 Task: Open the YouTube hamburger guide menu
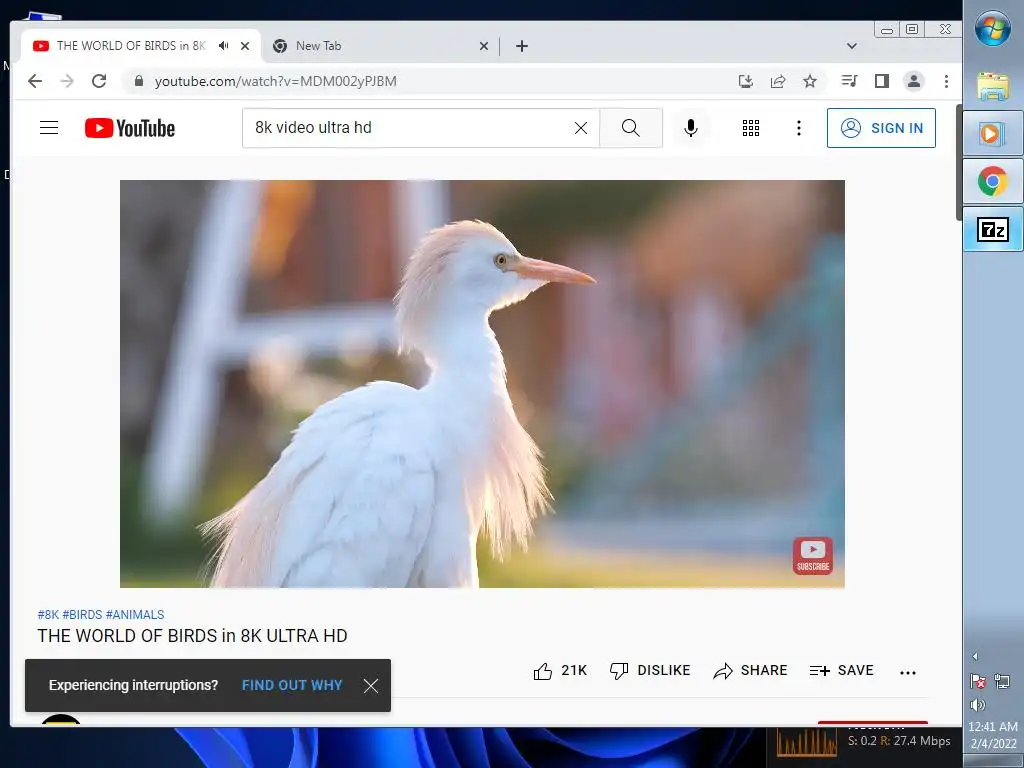tap(49, 127)
